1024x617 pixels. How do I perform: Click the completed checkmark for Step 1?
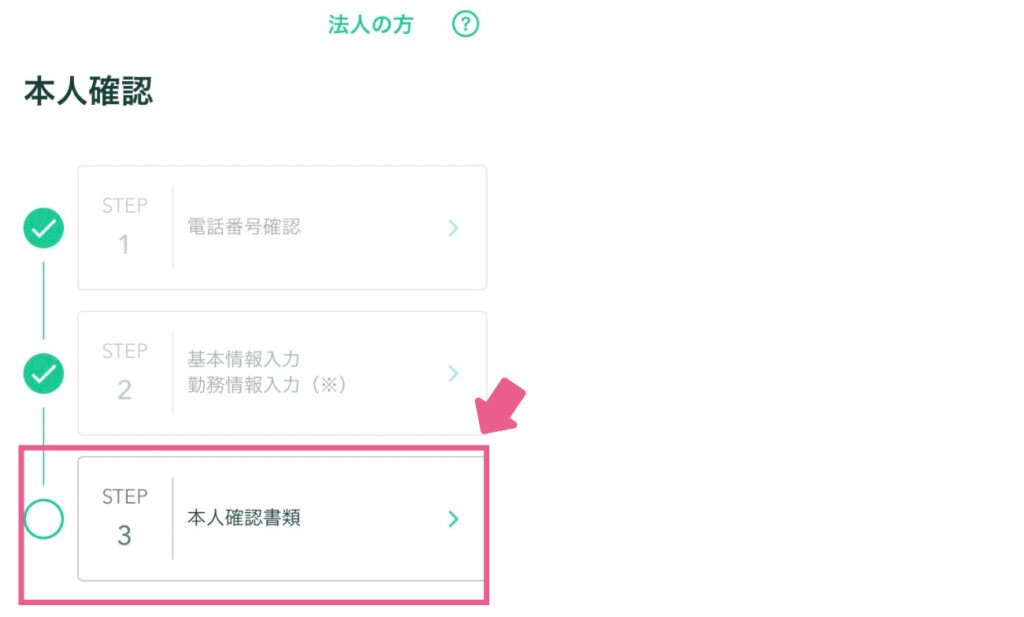coord(44,228)
